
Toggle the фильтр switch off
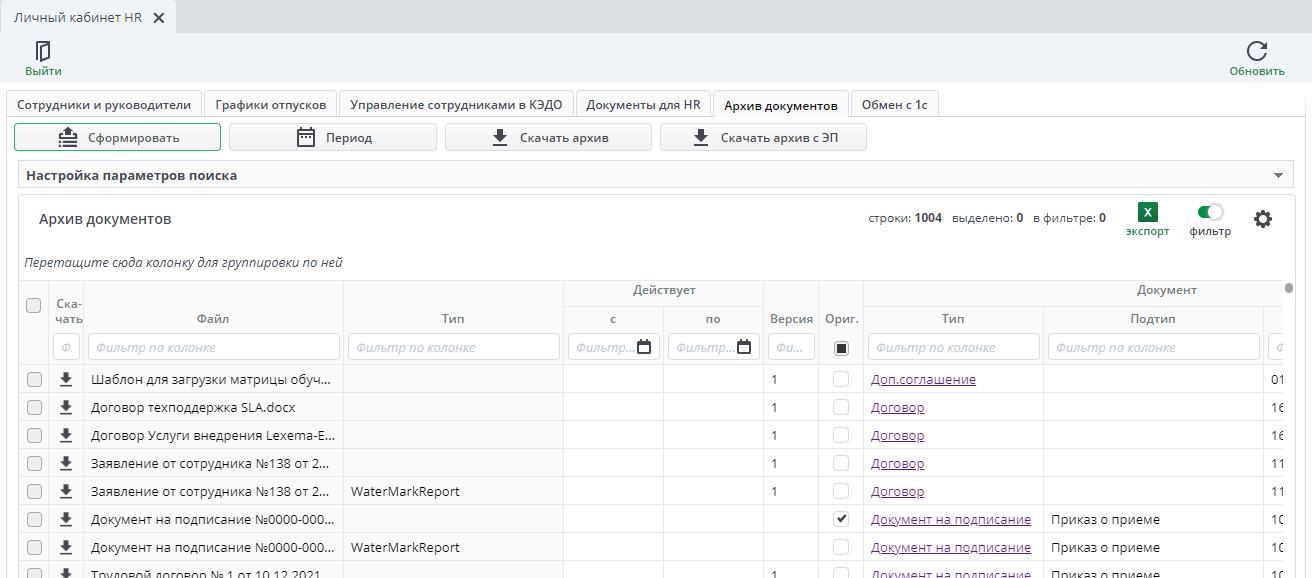click(1210, 212)
